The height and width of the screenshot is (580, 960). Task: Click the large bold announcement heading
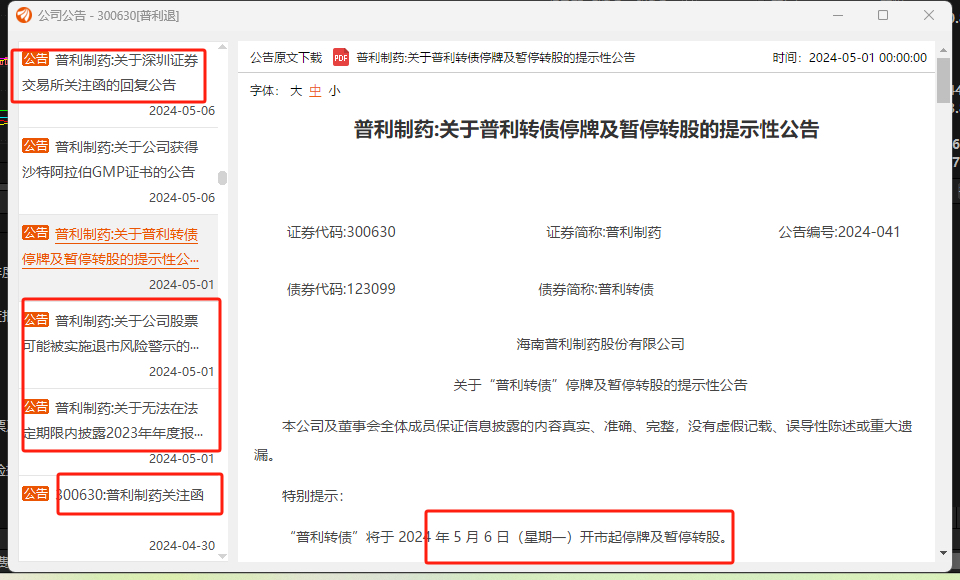[x=587, y=129]
